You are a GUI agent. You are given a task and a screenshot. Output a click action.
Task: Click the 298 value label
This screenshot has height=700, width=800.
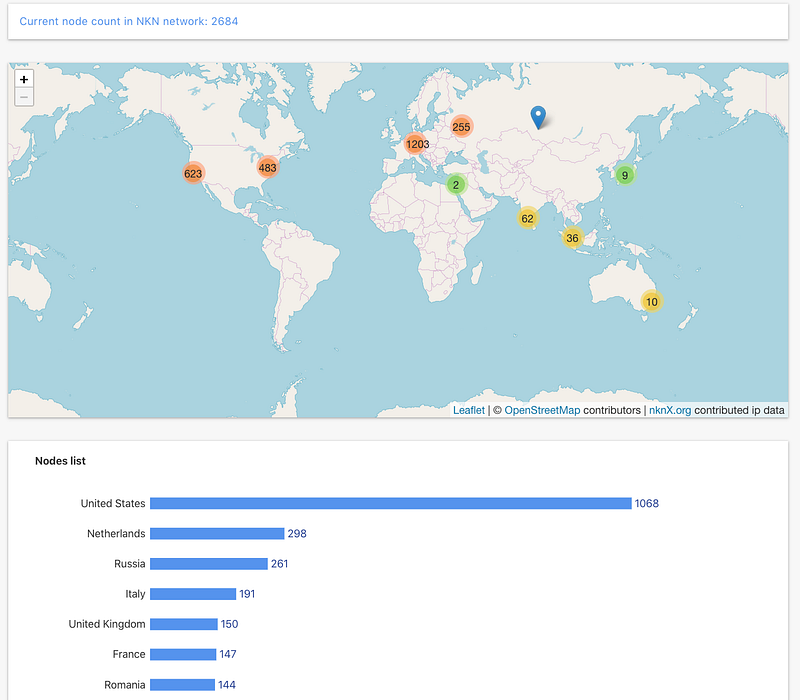[x=297, y=534]
